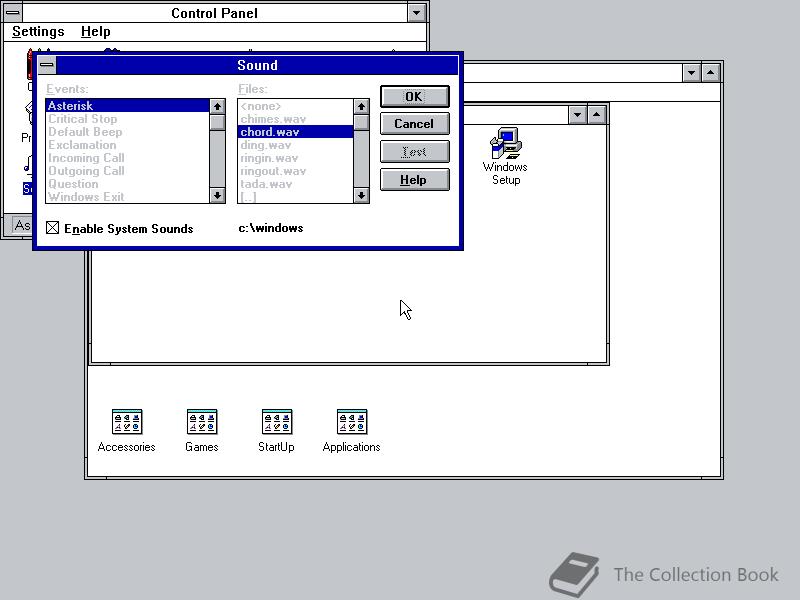Select the Windows Exit event
The height and width of the screenshot is (600, 800).
click(x=128, y=197)
